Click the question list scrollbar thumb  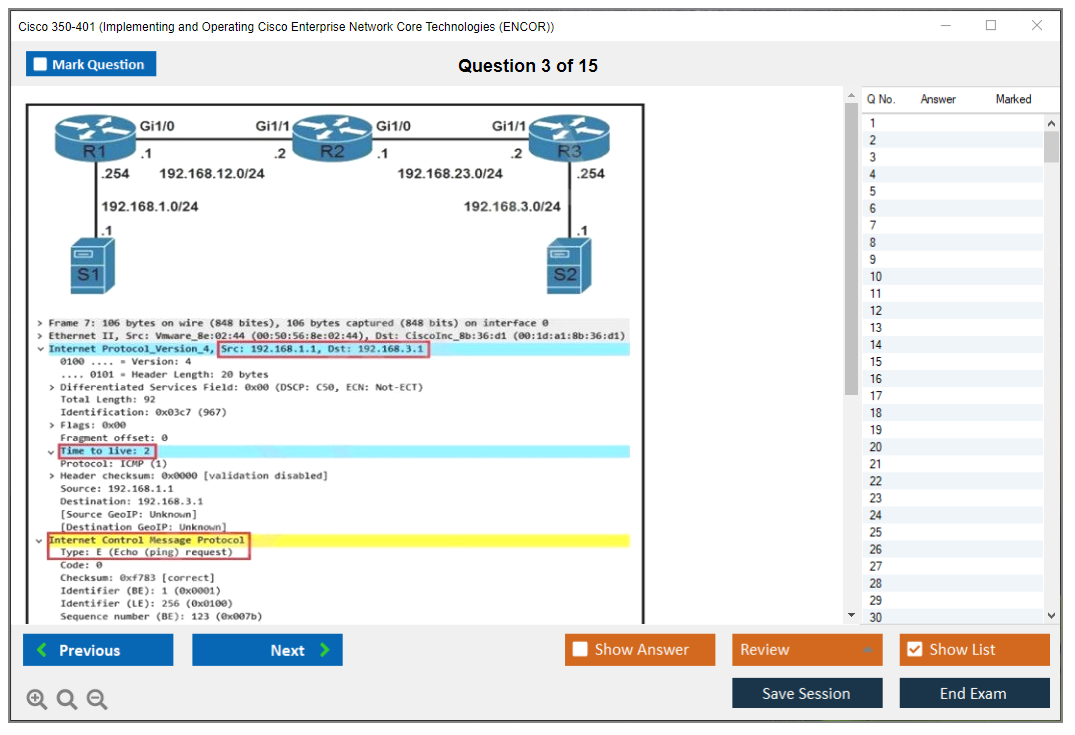click(x=1052, y=147)
